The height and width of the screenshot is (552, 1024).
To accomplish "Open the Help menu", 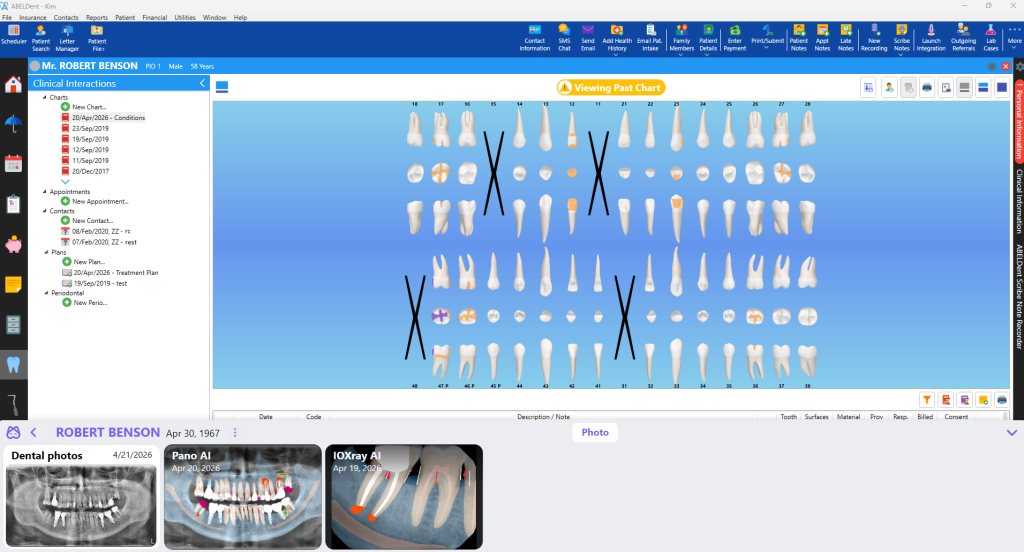I will 240,18.
